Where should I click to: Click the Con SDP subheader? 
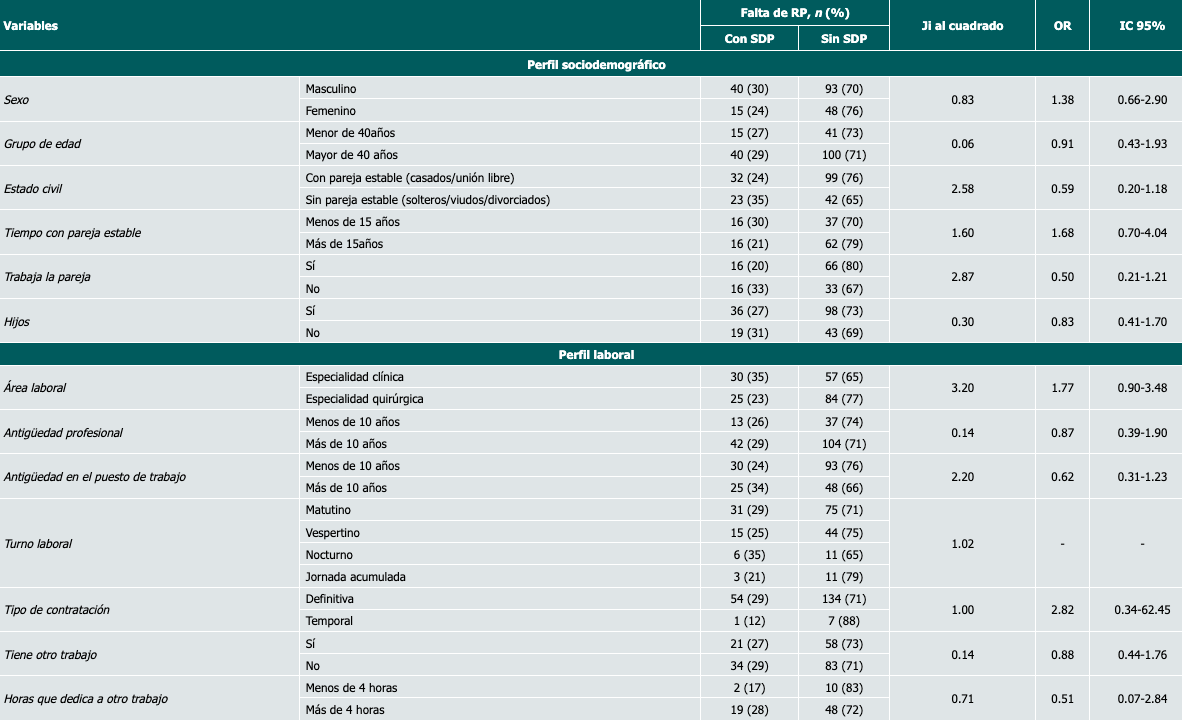pos(748,39)
